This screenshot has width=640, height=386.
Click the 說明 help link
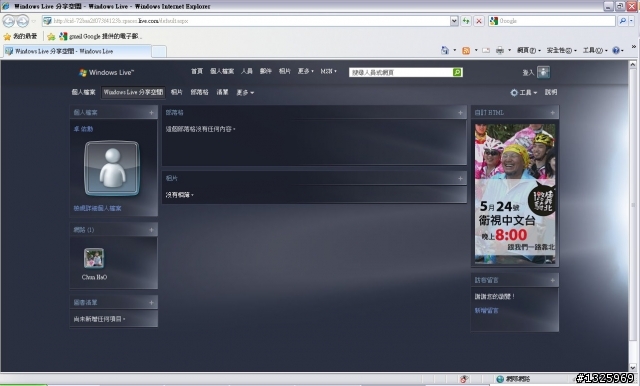coord(551,93)
